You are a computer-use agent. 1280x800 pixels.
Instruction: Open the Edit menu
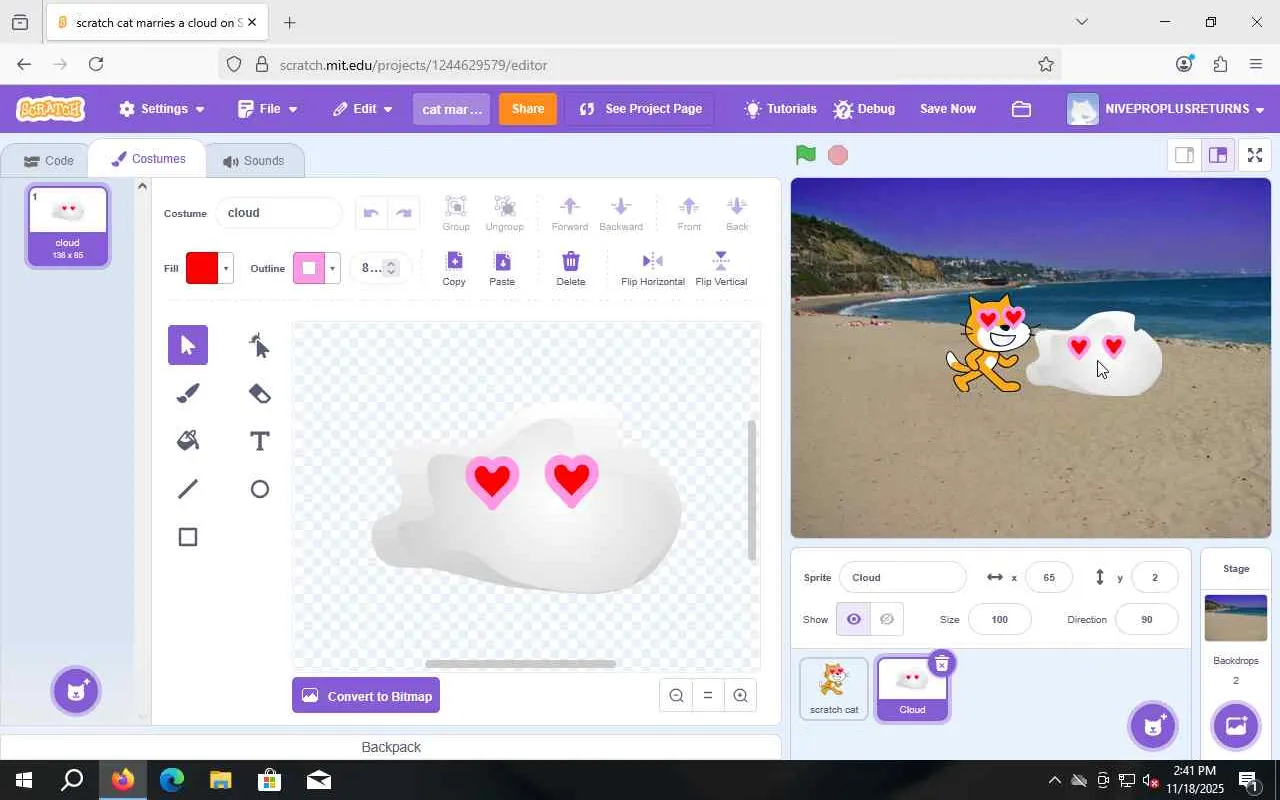tap(363, 109)
